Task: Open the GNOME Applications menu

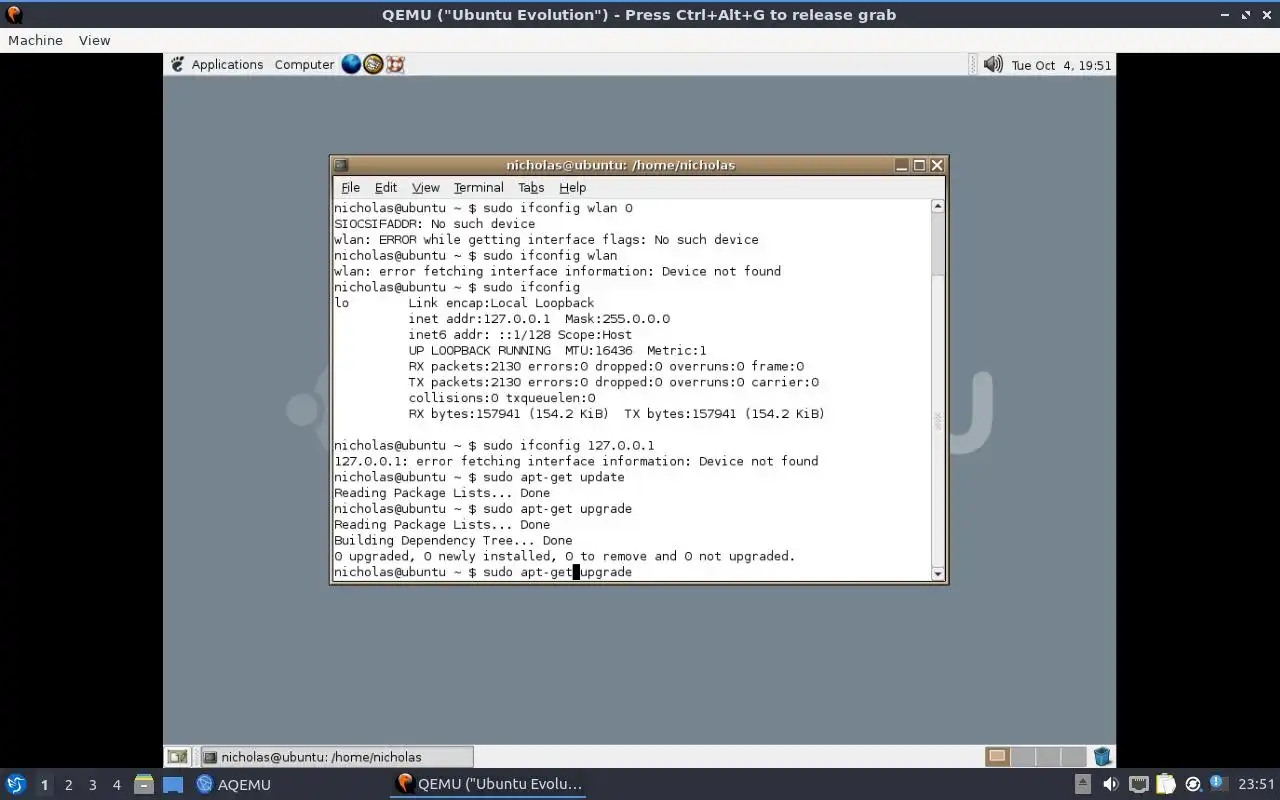Action: tap(227, 64)
